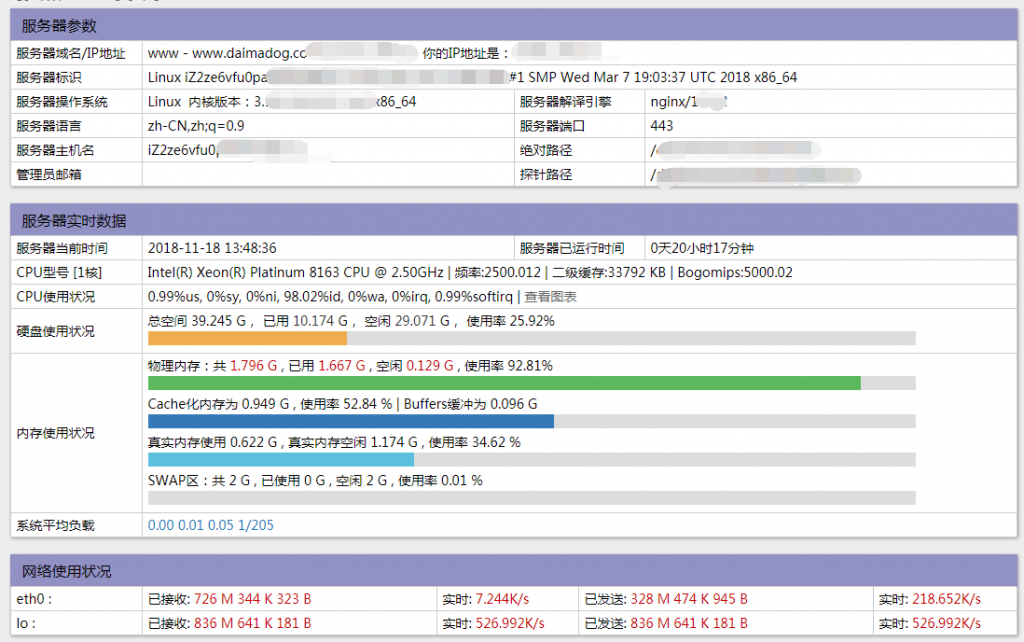
Task: Click the 服务器已运行时间 label cell
Action: (x=579, y=248)
